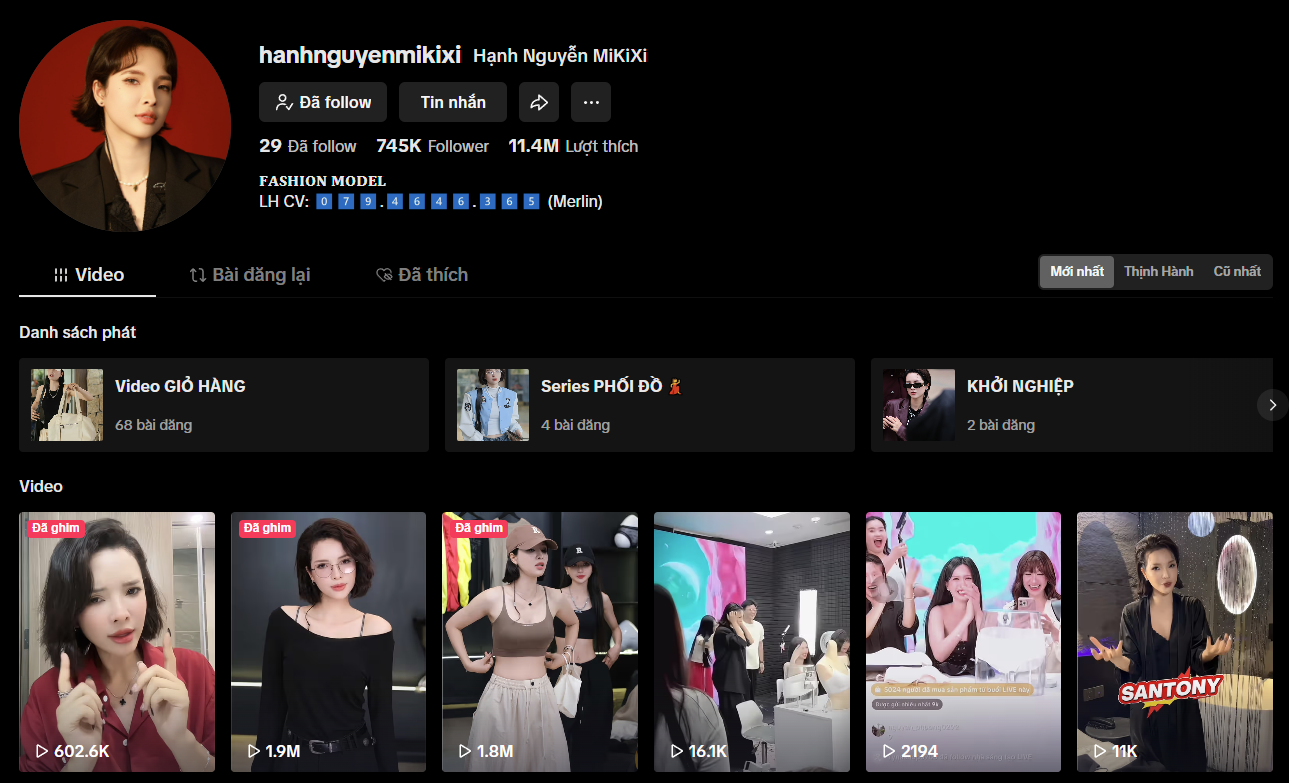The image size is (1289, 783).
Task: Play the pinned video with 602.6K views
Action: (x=117, y=641)
